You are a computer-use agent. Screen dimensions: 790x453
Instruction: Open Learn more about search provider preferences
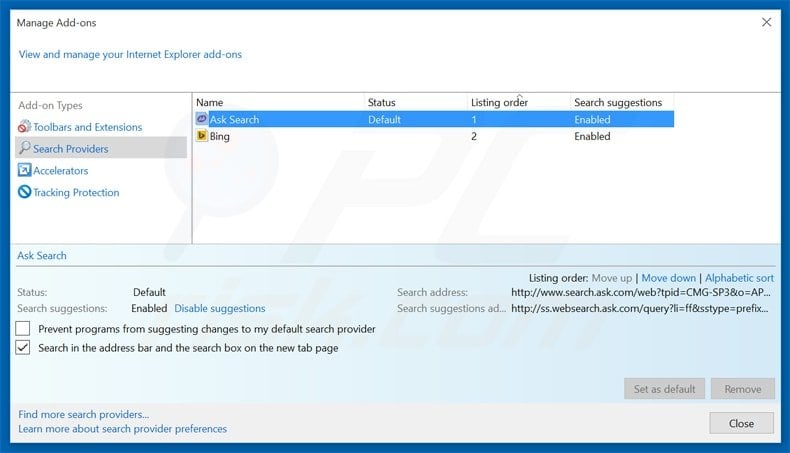[122, 429]
